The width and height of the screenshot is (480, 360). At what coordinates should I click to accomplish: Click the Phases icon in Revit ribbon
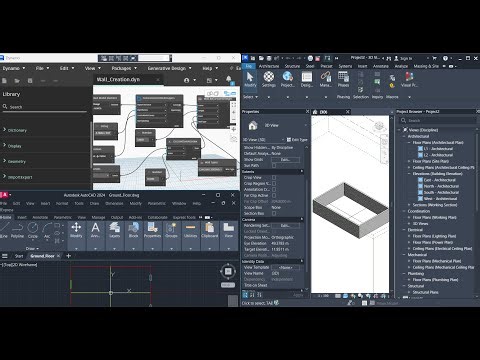tap(343, 79)
